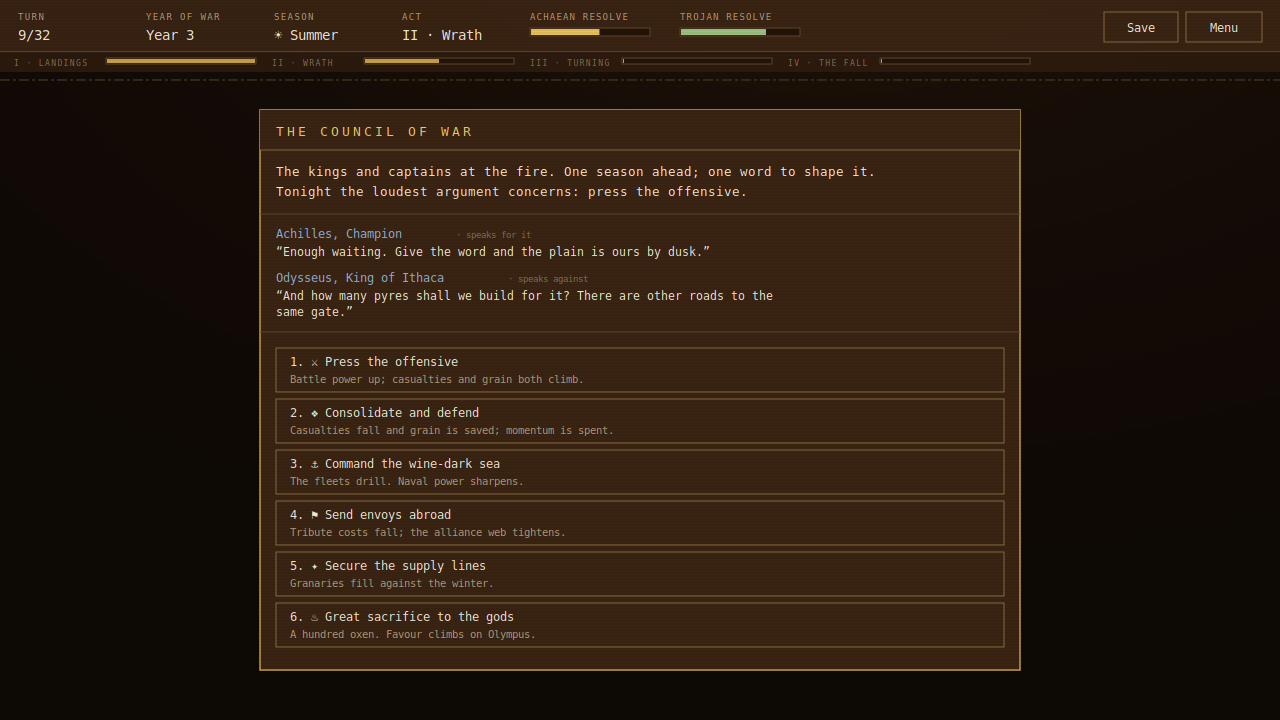Viewport: 1280px width, 720px height.
Task: Click the line 'Tonight the loudest argument concerns'
Action: (x=512, y=192)
